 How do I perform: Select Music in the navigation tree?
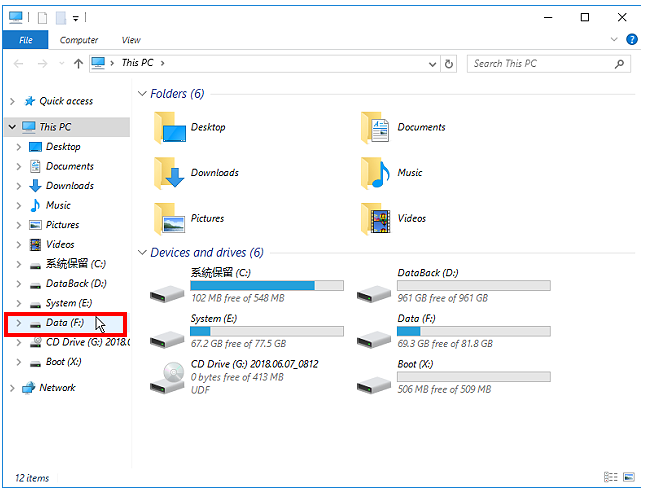coord(58,205)
